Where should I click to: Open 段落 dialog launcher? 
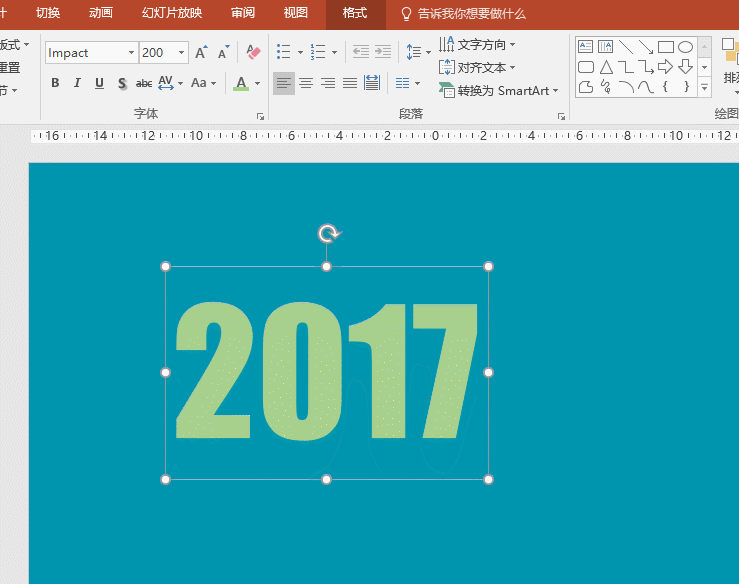click(x=561, y=116)
